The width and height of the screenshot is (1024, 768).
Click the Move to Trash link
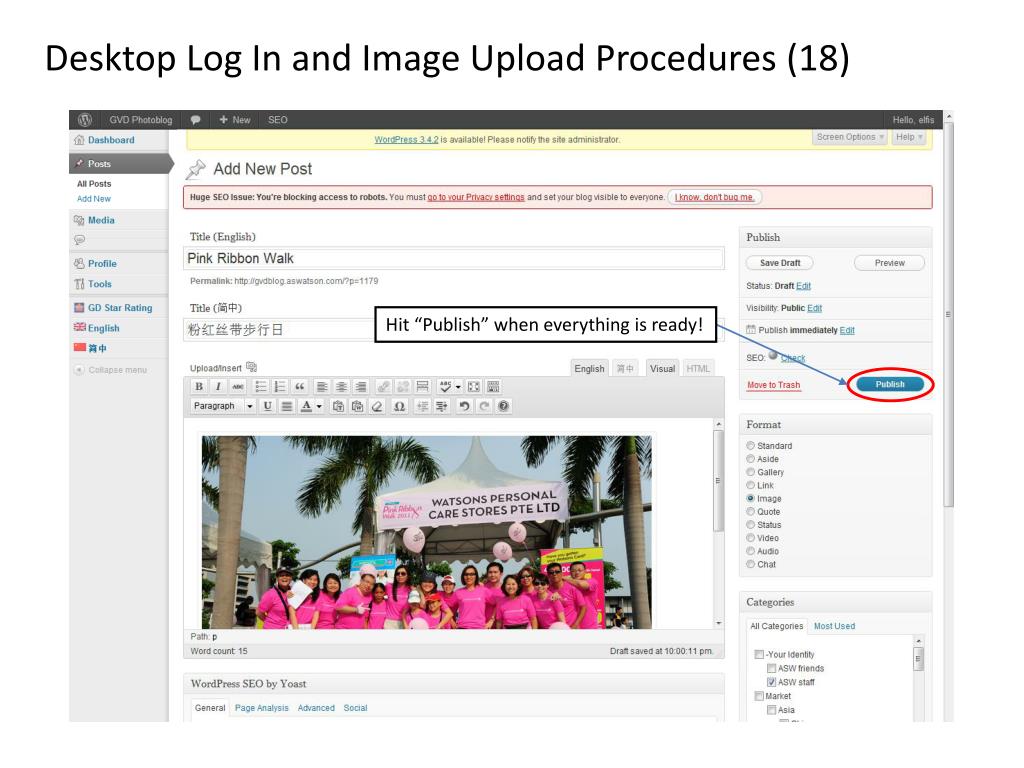[x=773, y=385]
